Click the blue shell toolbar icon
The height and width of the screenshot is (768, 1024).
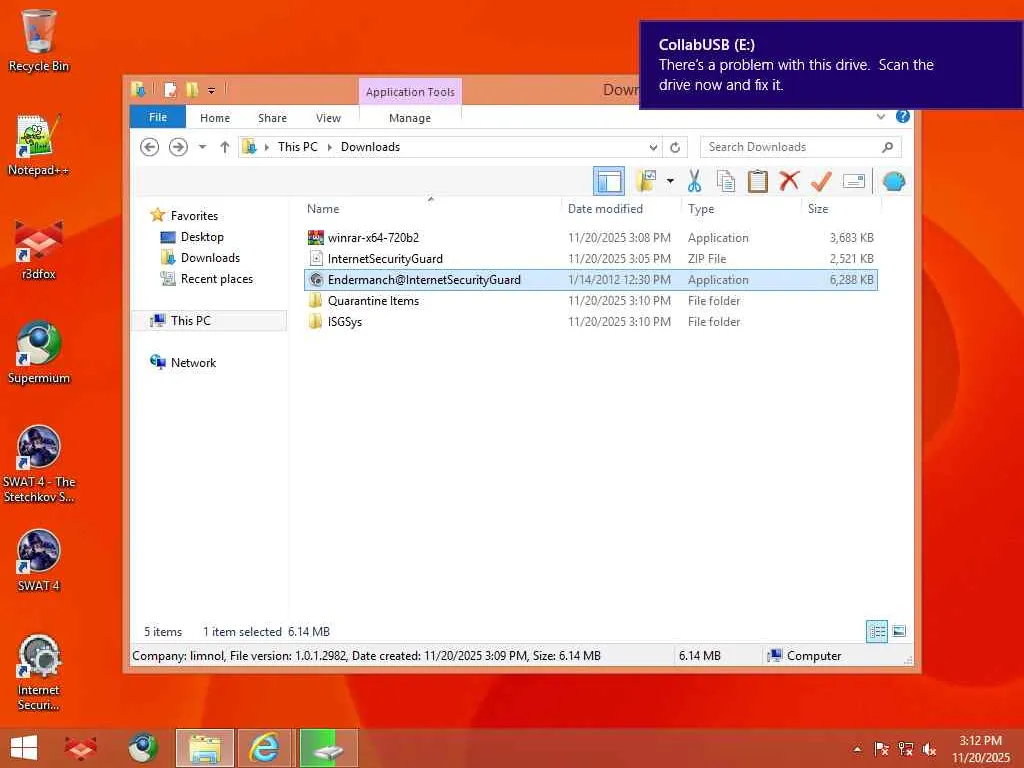(x=893, y=181)
